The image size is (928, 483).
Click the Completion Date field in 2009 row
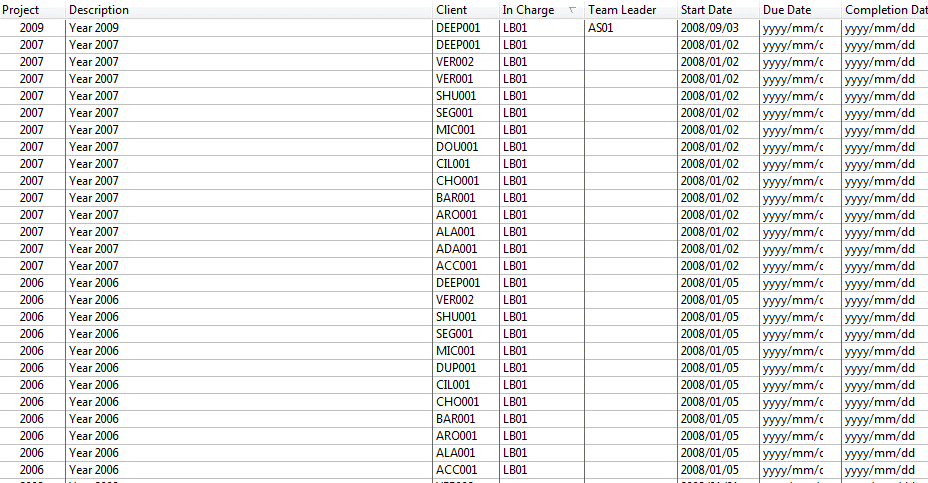pyautogui.click(x=880, y=28)
